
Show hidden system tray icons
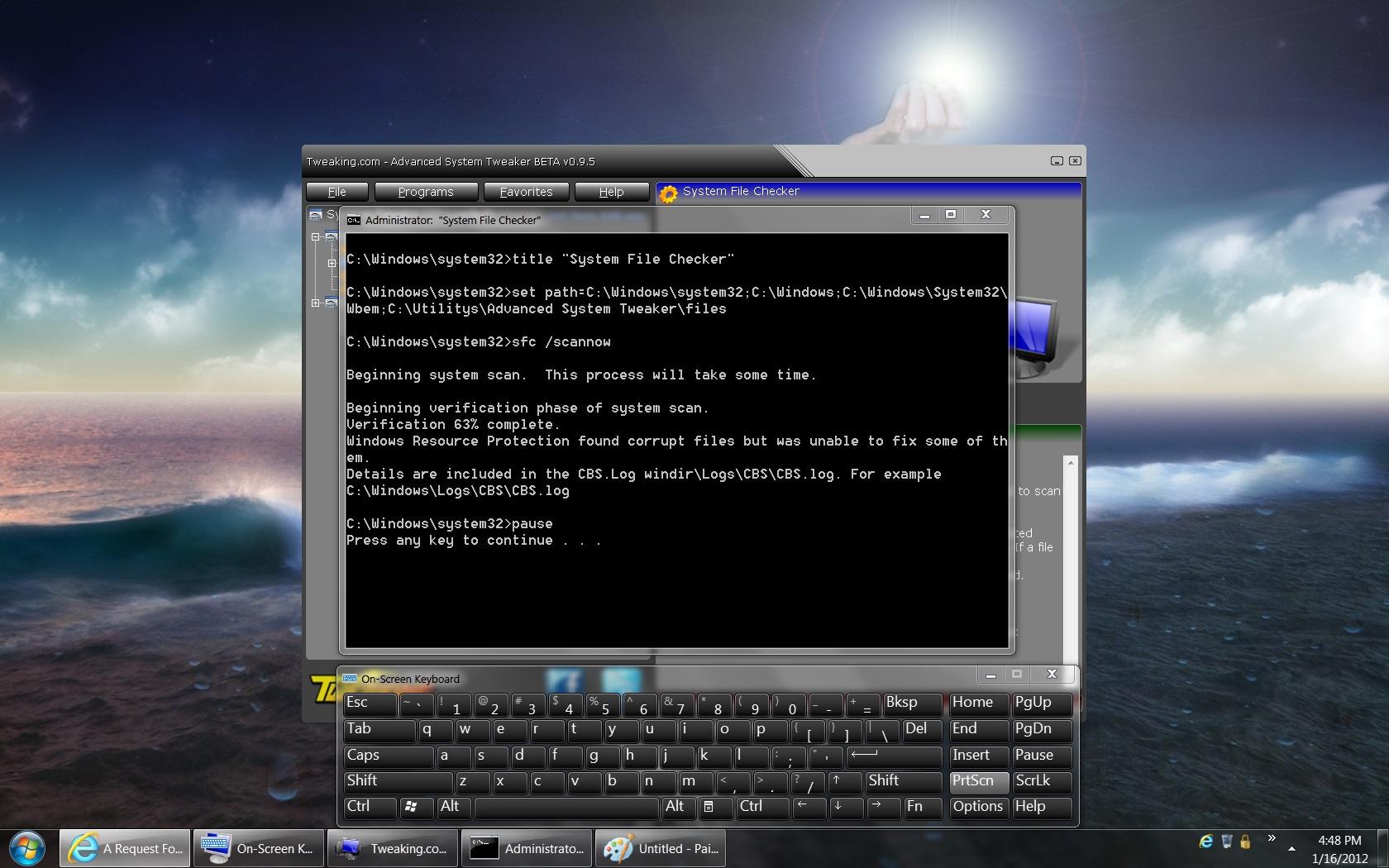coord(1291,849)
